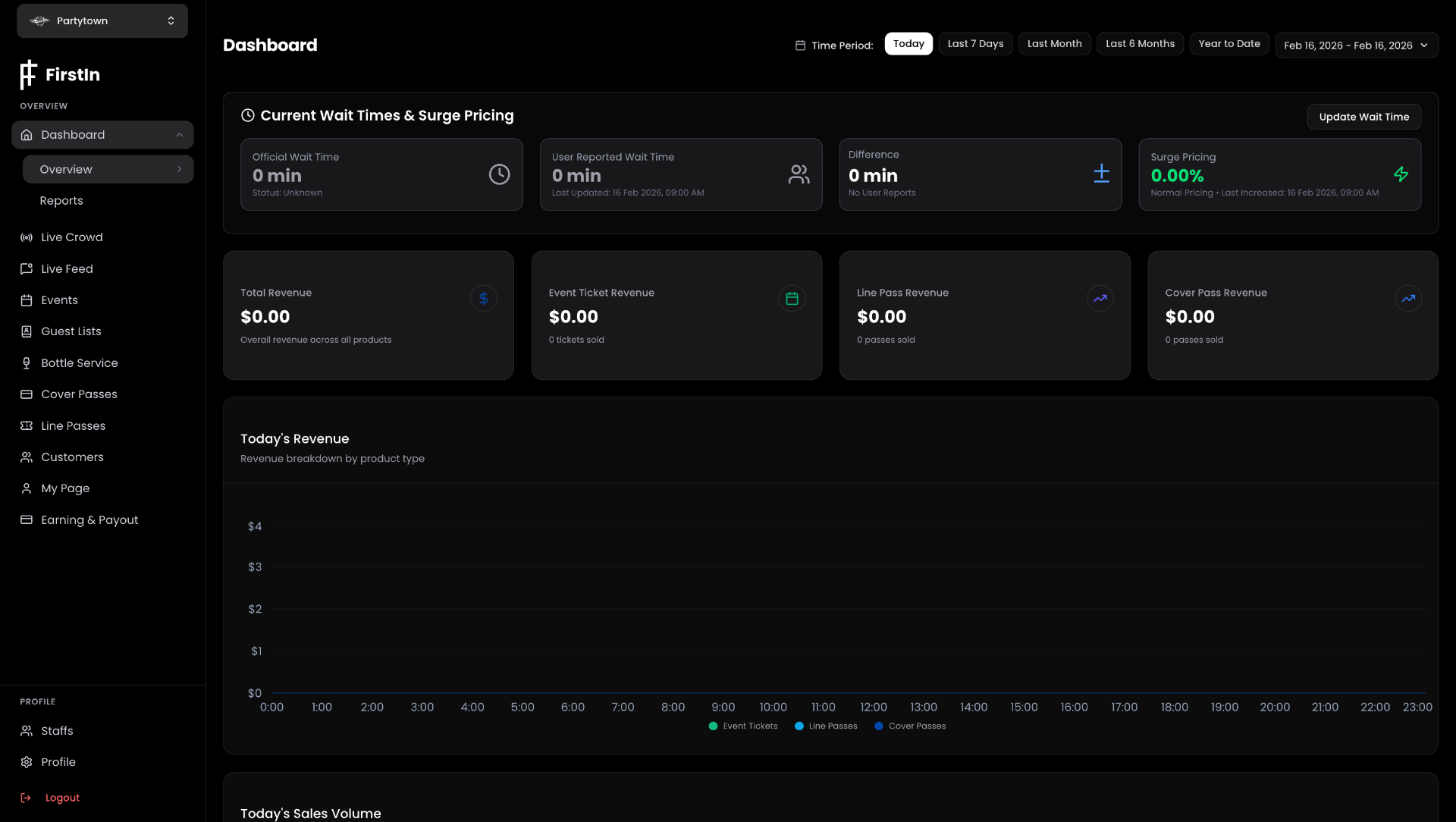The image size is (1456, 822).
Task: Select the Last Month time period
Action: pyautogui.click(x=1054, y=43)
